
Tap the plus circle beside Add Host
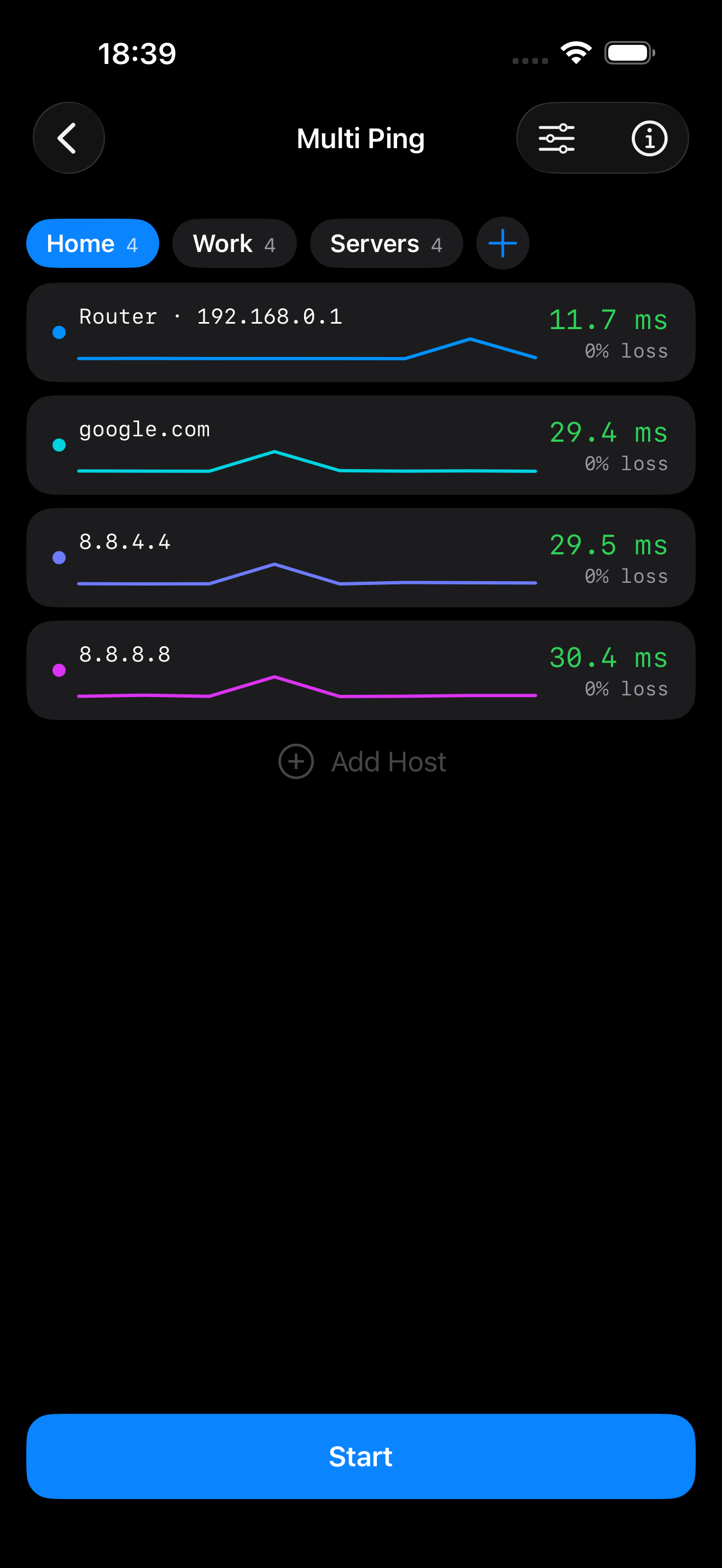coord(296,762)
